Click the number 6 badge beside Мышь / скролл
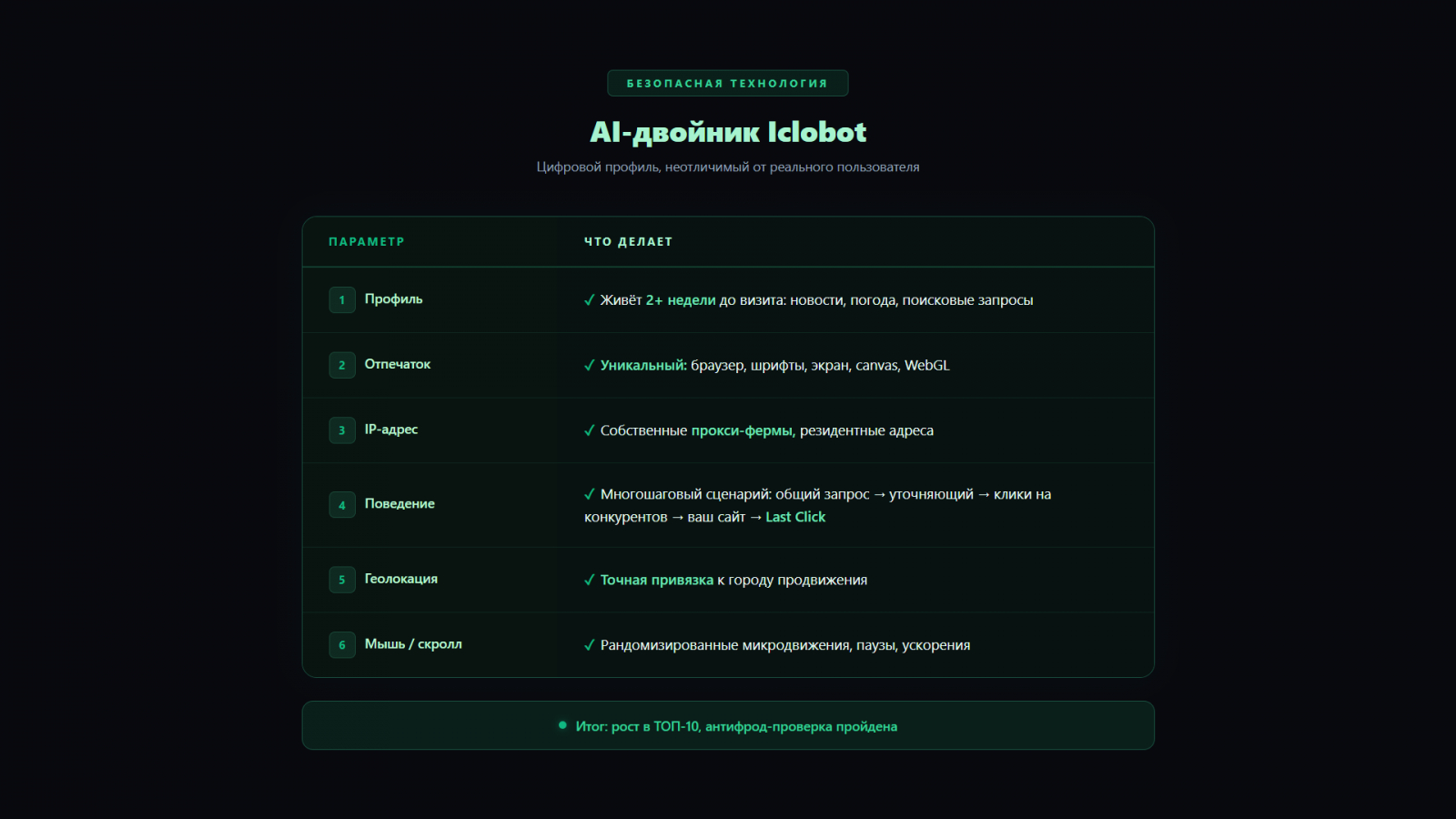 (342, 645)
